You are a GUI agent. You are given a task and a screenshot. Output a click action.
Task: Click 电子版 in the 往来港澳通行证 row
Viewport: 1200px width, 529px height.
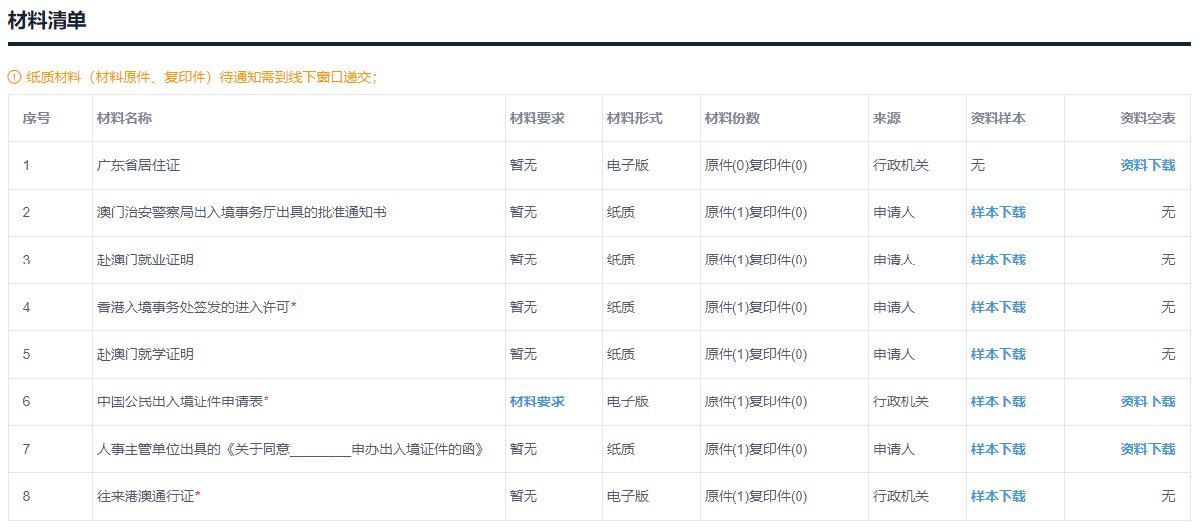pyautogui.click(x=628, y=496)
